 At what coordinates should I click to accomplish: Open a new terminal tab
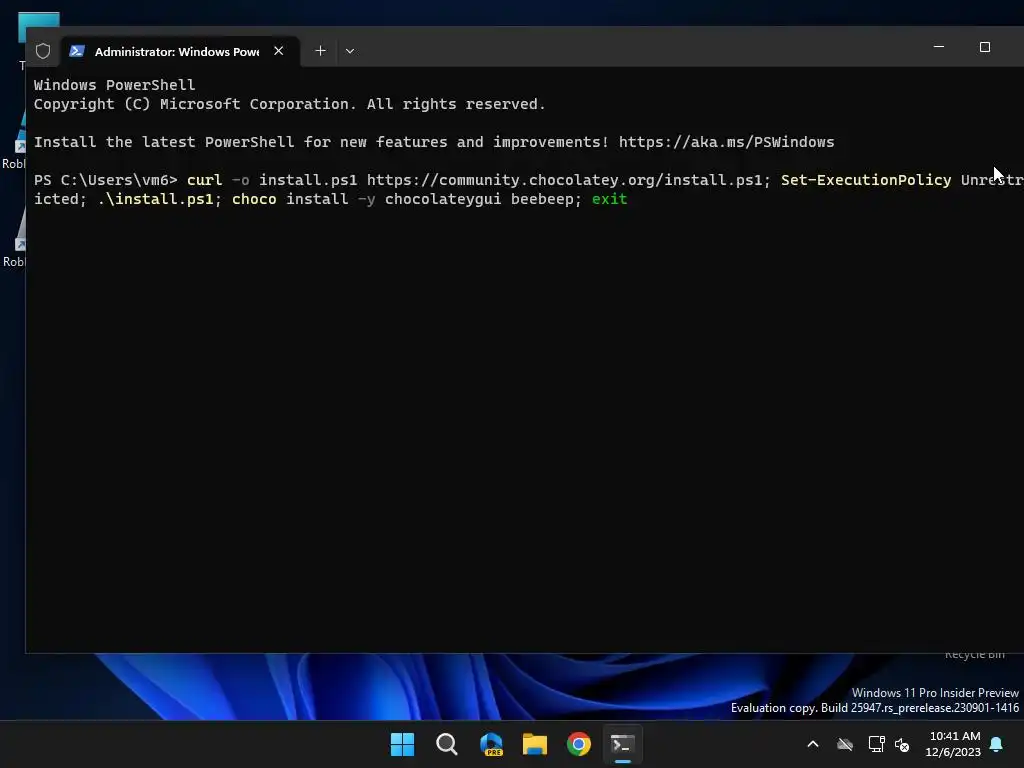pos(320,51)
